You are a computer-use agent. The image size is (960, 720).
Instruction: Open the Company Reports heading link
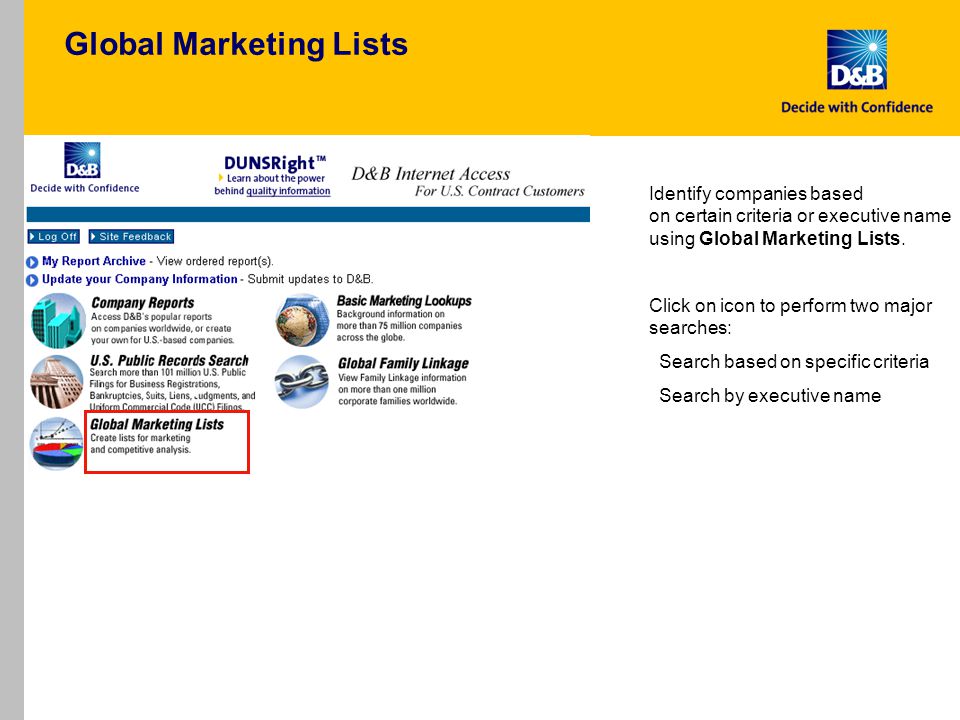pyautogui.click(x=143, y=303)
